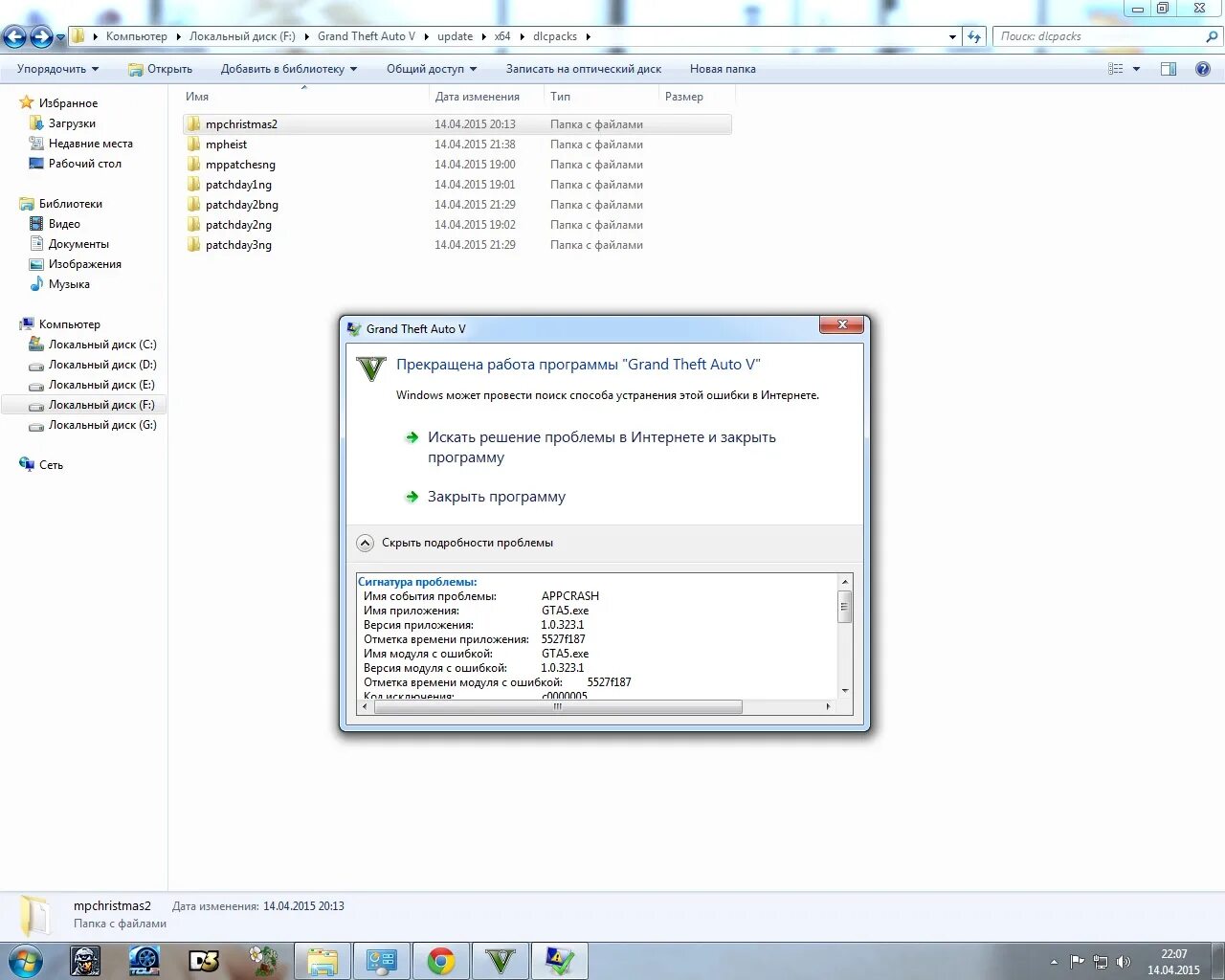Click 'Новая папка' button

(723, 69)
